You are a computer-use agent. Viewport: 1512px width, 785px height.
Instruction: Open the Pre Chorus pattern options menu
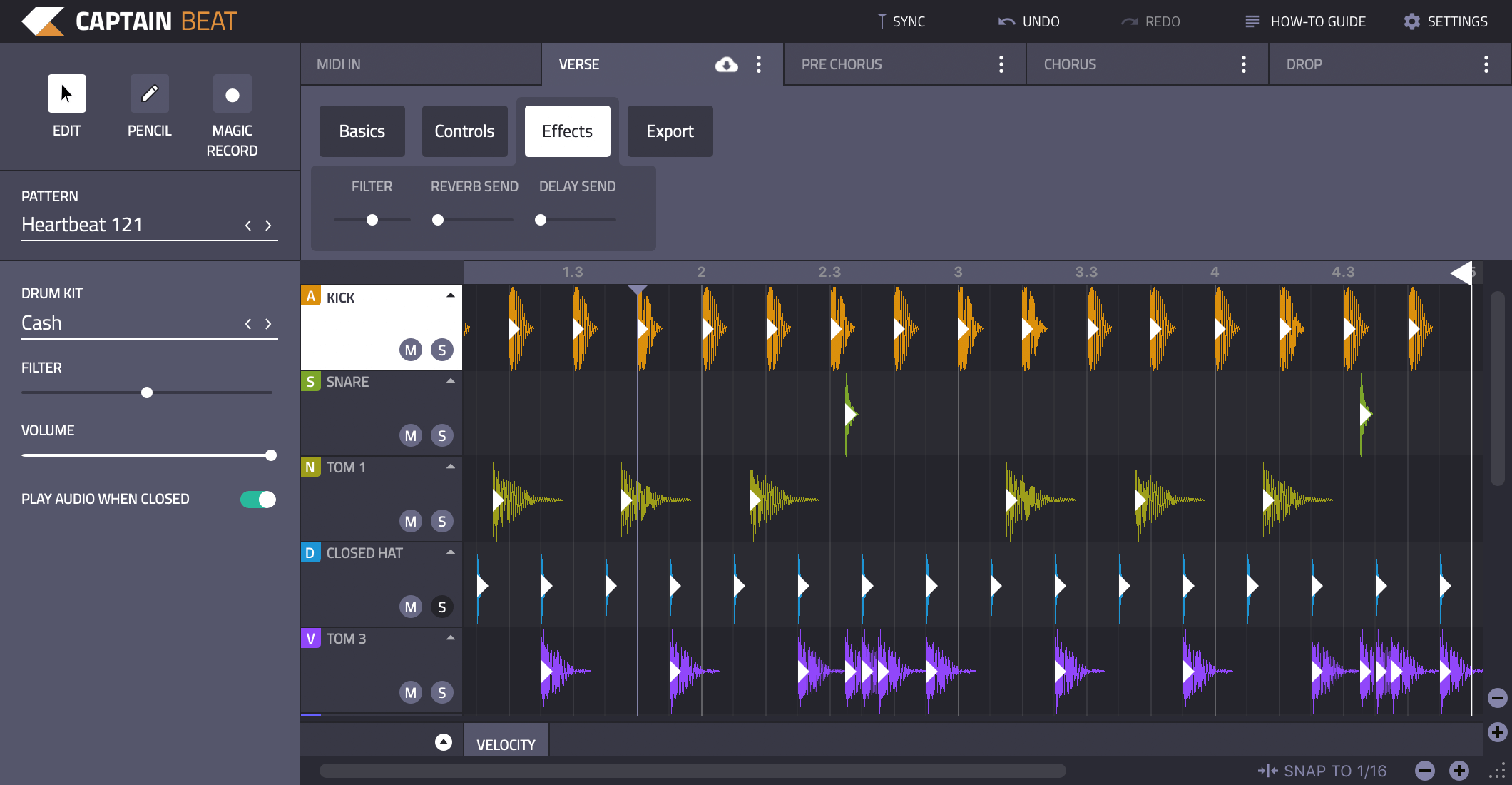click(x=1001, y=64)
